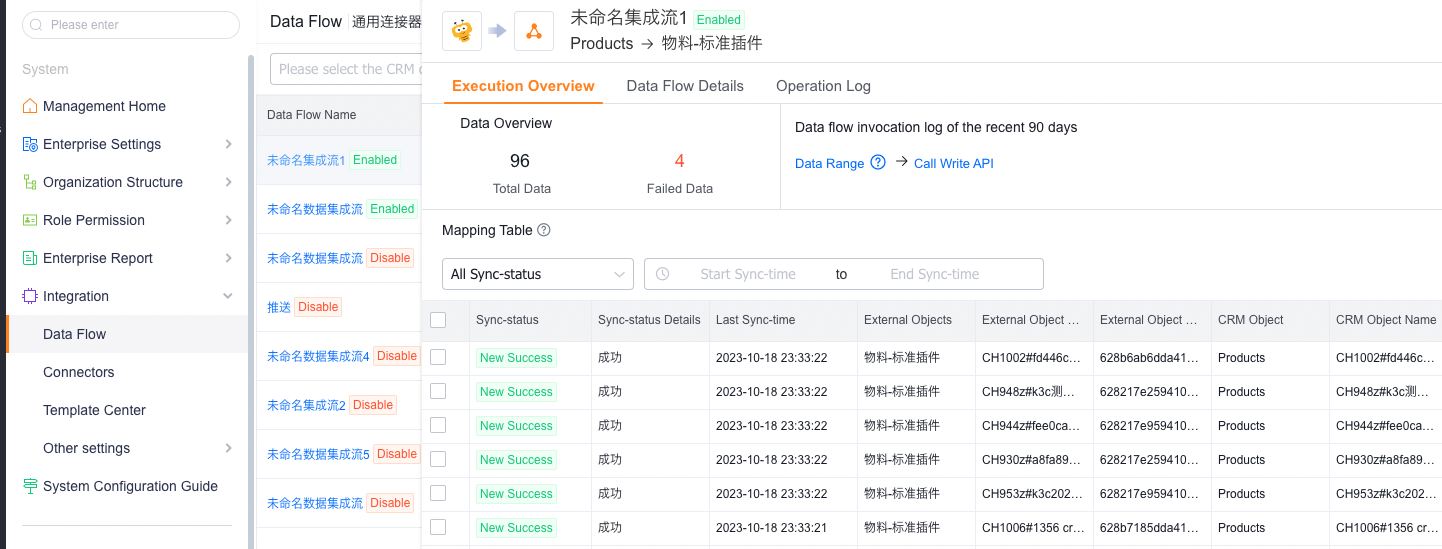
Task: Collapse the Integration menu chevron
Action: pyautogui.click(x=228, y=296)
